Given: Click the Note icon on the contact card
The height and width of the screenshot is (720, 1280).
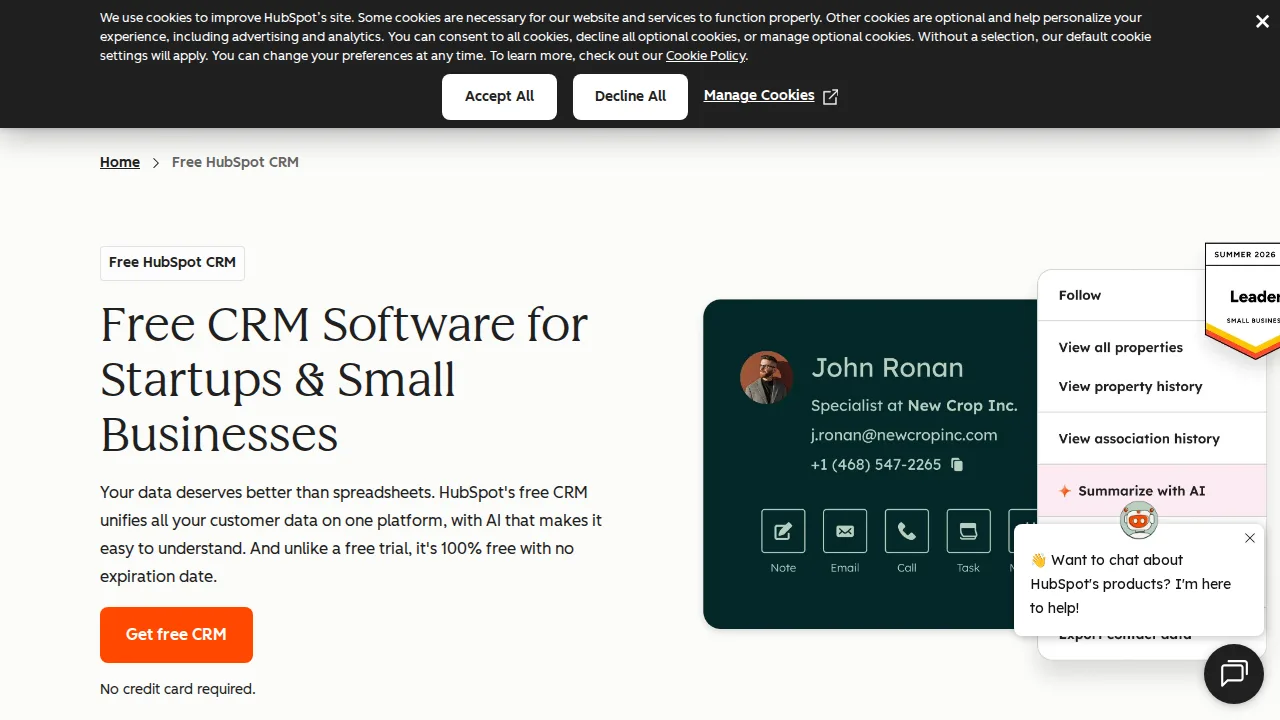Looking at the screenshot, I should (x=783, y=531).
